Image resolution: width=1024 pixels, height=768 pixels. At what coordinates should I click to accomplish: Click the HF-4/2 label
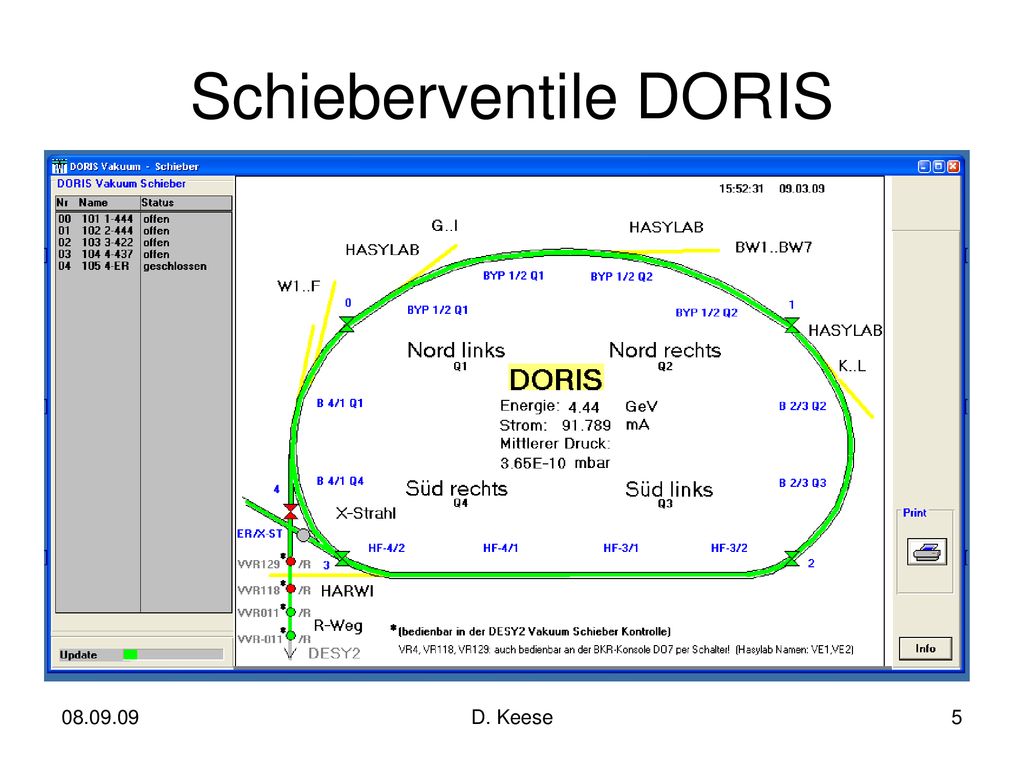tap(387, 548)
